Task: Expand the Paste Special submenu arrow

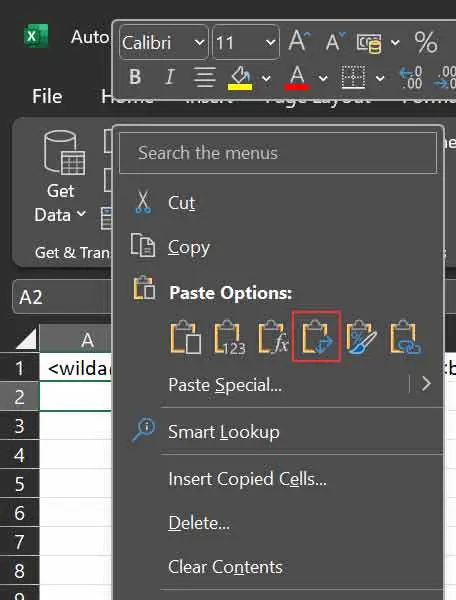Action: click(x=426, y=383)
